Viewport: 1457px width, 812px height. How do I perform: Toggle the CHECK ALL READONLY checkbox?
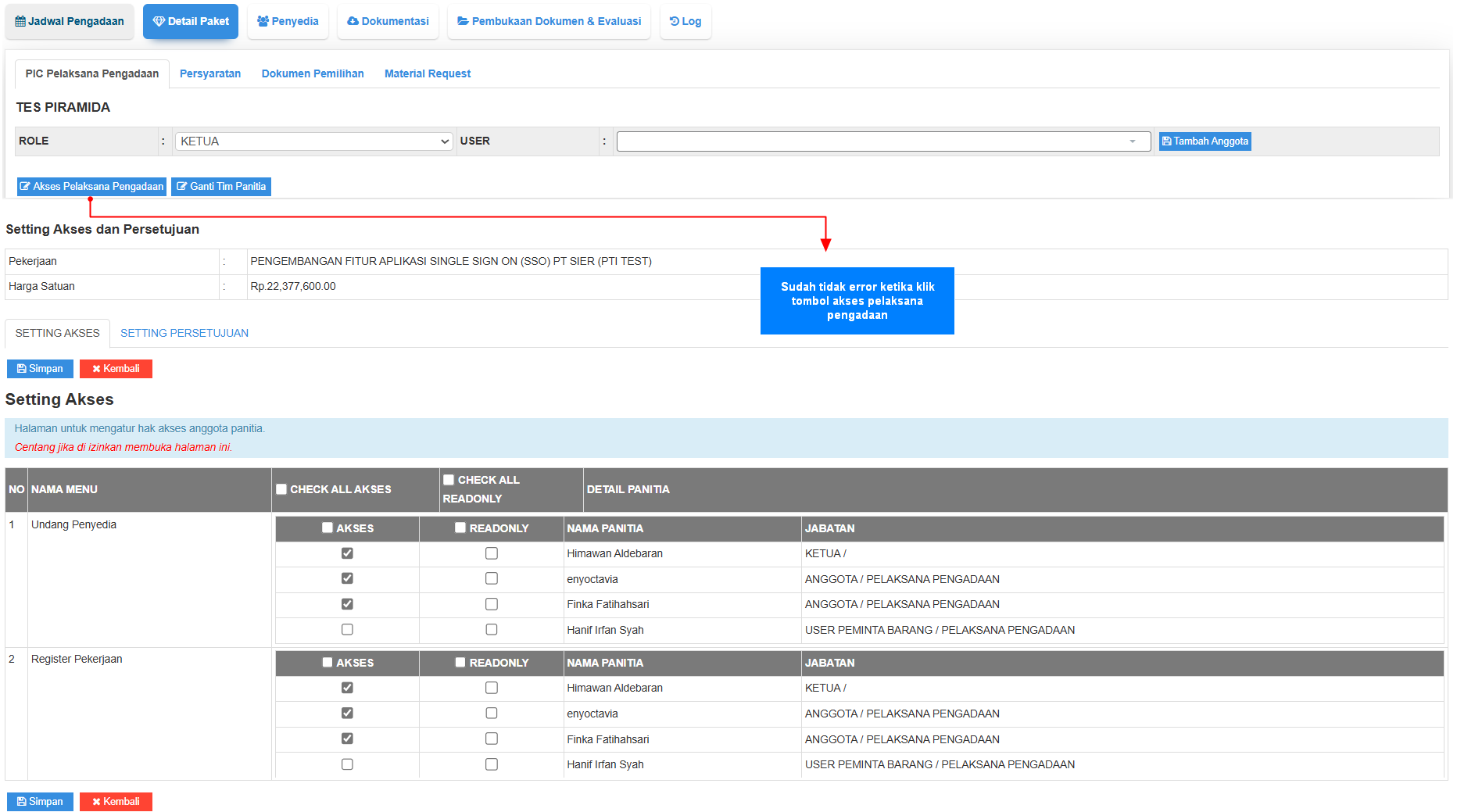(449, 480)
